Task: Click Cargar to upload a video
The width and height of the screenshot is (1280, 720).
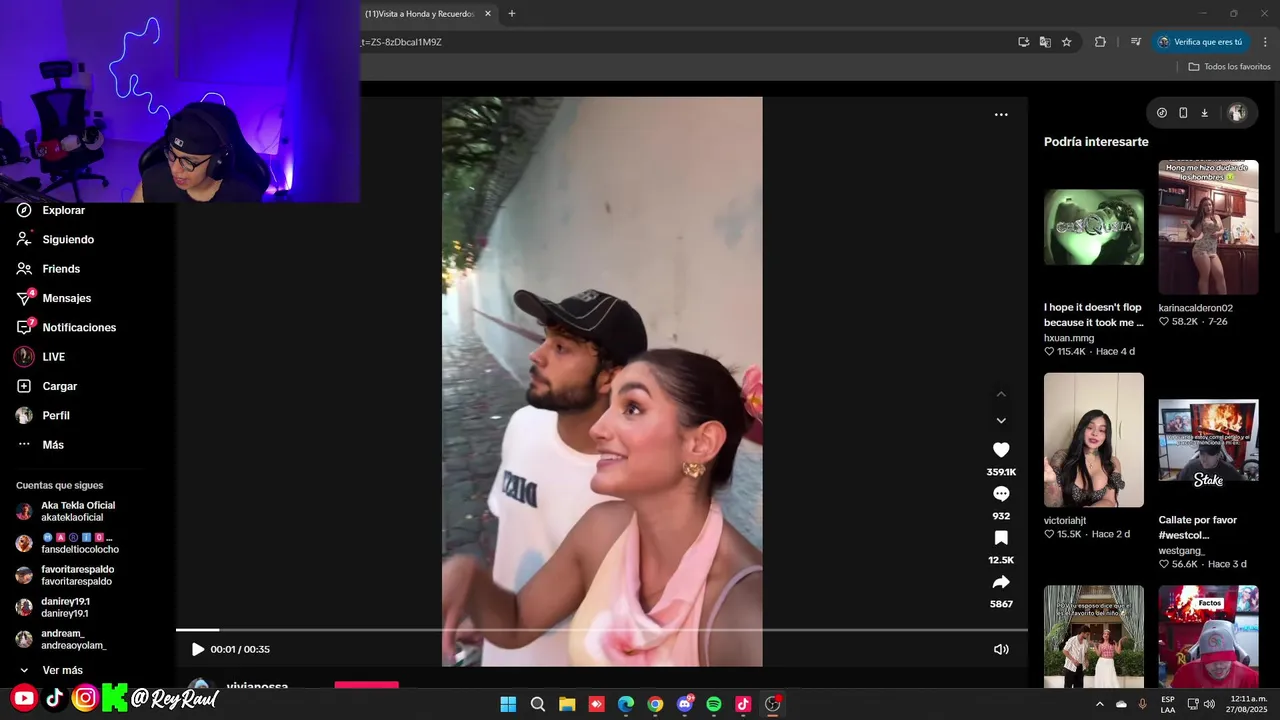Action: pos(47,386)
